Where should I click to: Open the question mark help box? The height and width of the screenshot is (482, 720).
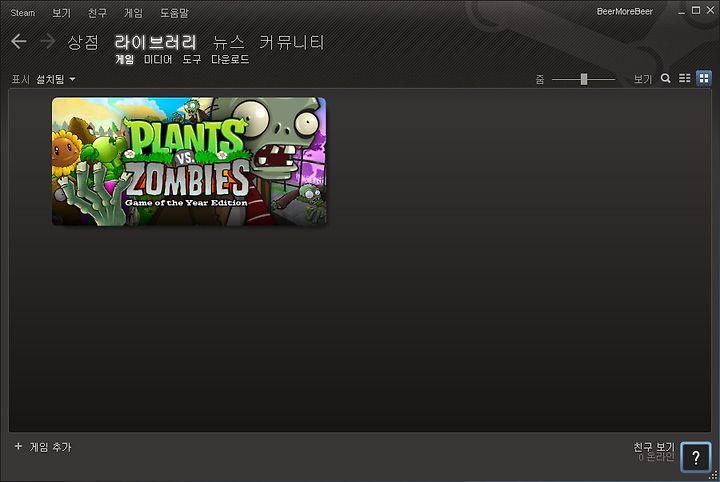coord(696,457)
